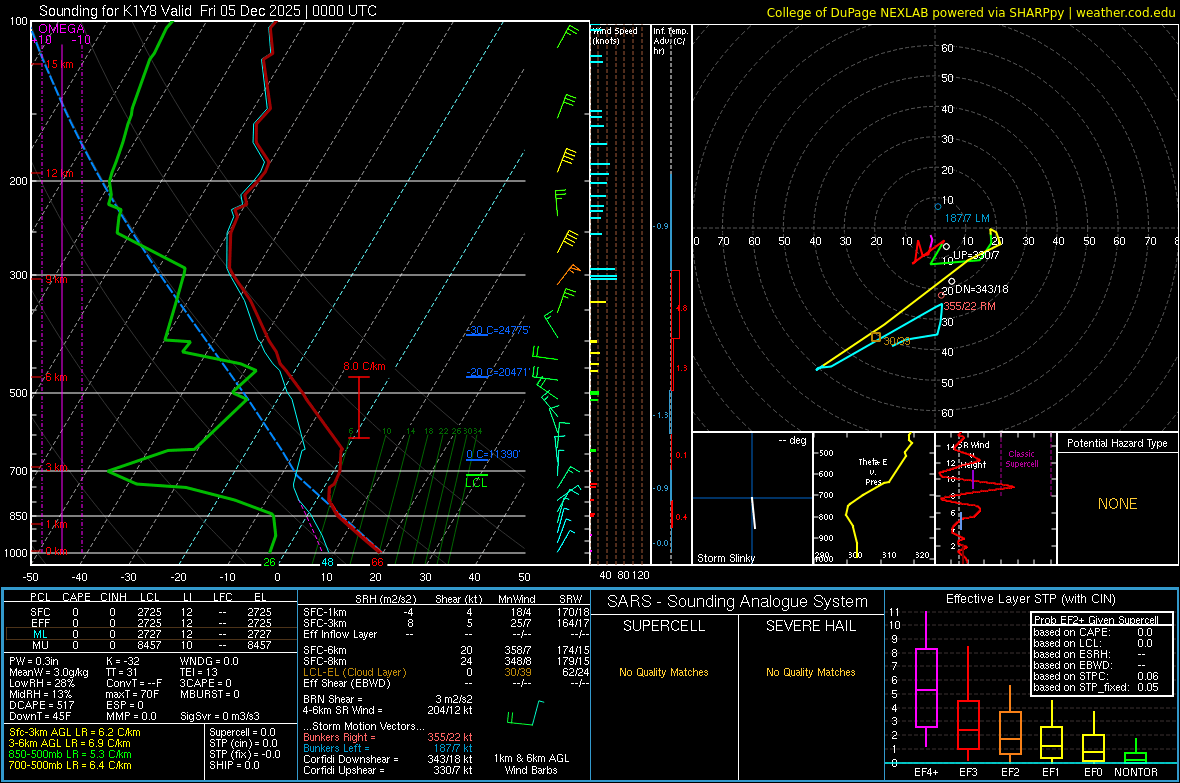Click the Inf. Temp. Adv. header
The image size is (1180, 783).
670,41
